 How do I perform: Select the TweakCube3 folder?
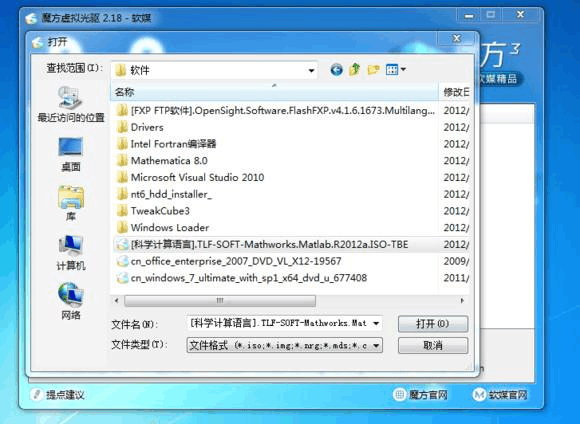[153, 211]
